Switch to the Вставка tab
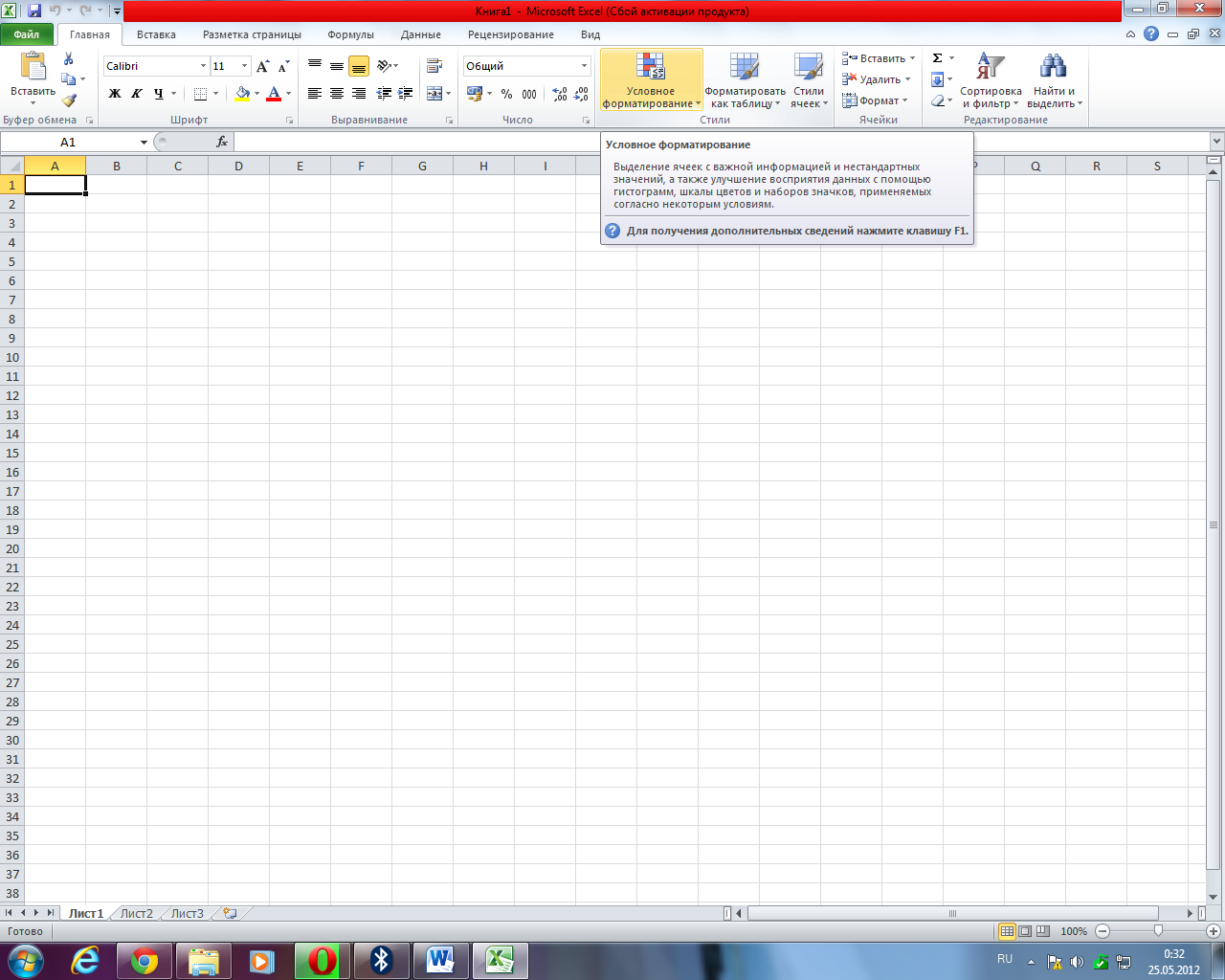Screen dimensions: 1225x980 [x=156, y=34]
